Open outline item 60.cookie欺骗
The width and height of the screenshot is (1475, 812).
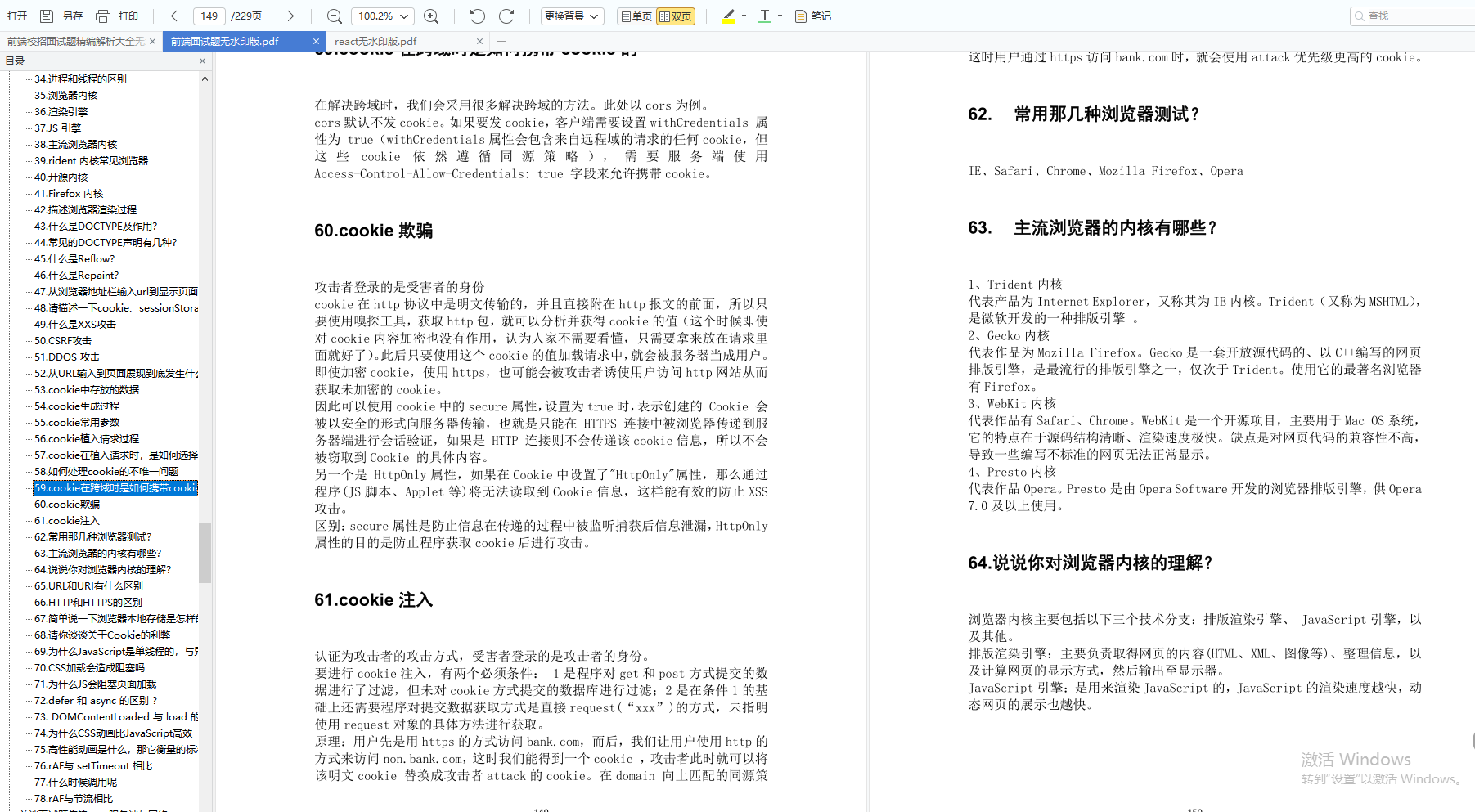coord(67,504)
